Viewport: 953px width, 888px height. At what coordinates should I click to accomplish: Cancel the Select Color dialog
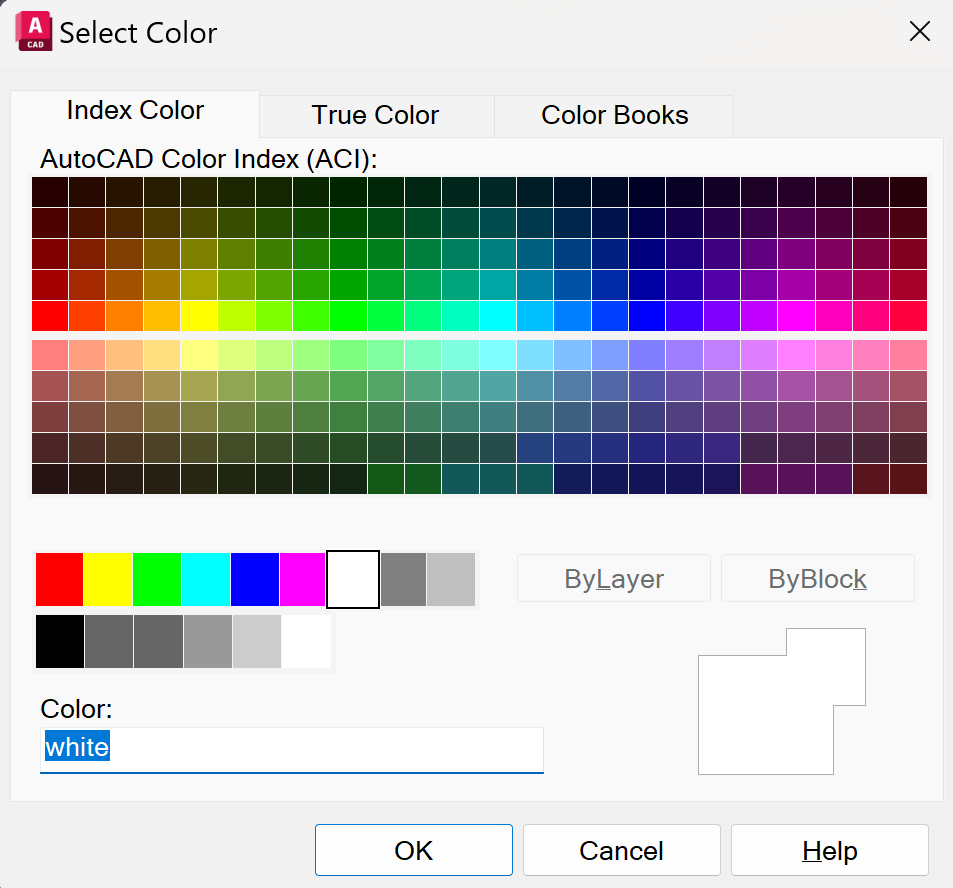622,850
